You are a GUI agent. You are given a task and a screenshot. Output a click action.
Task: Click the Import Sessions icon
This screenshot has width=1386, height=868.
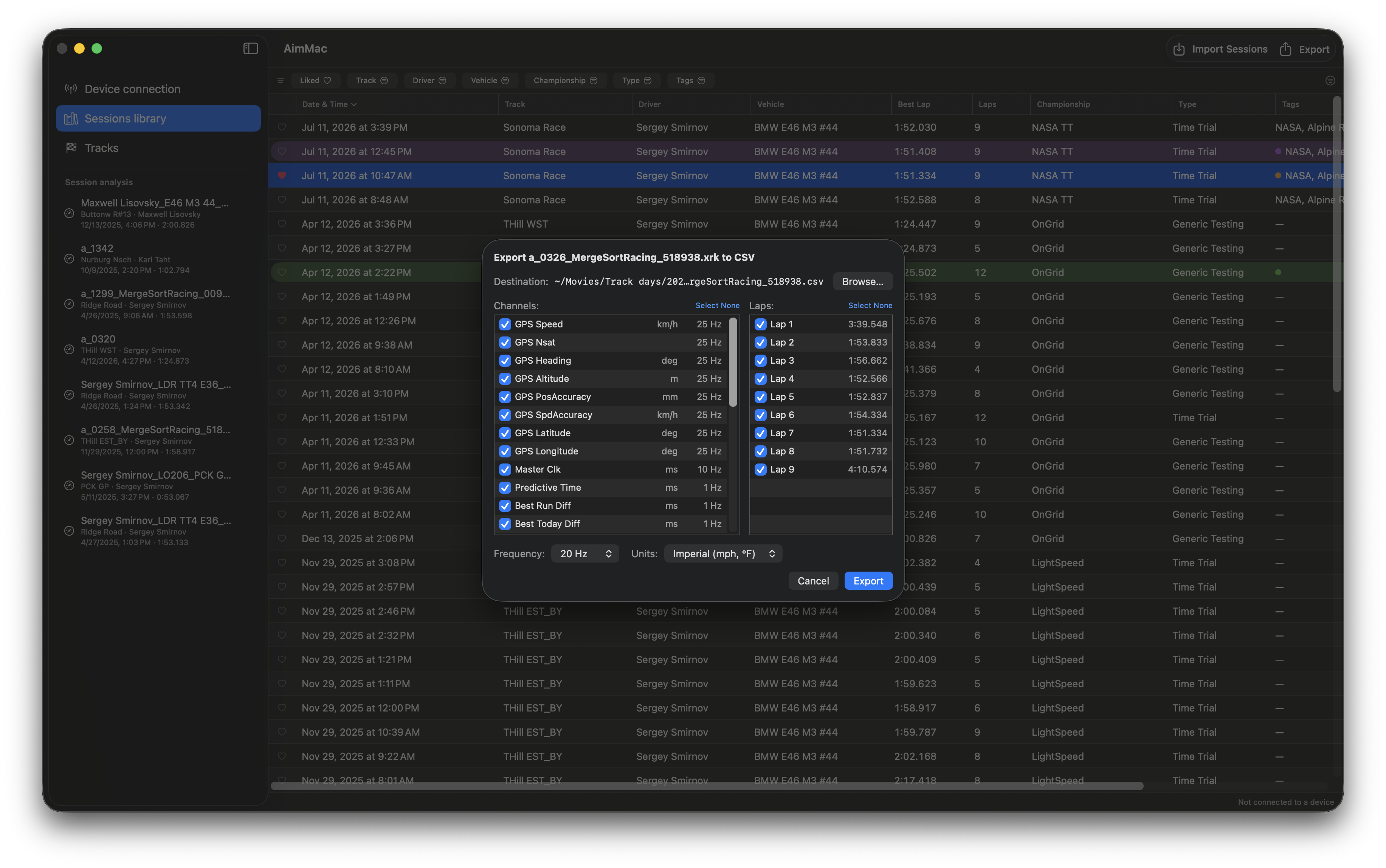coord(1179,50)
